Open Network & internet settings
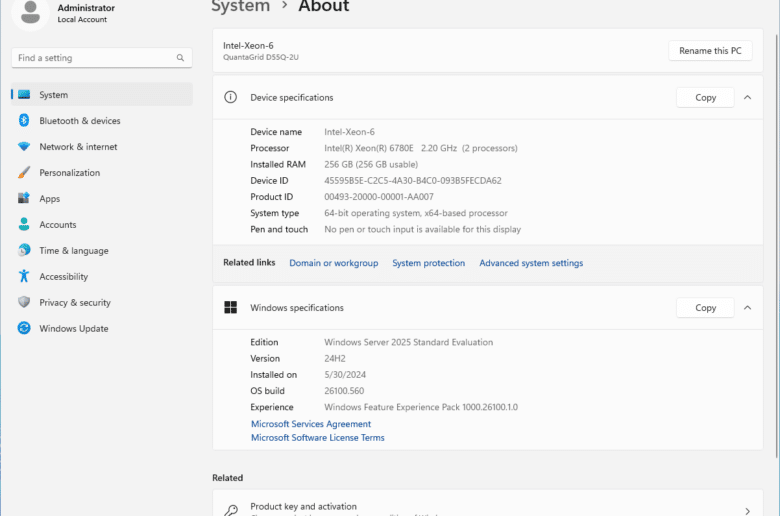780x516 pixels. [102, 147]
